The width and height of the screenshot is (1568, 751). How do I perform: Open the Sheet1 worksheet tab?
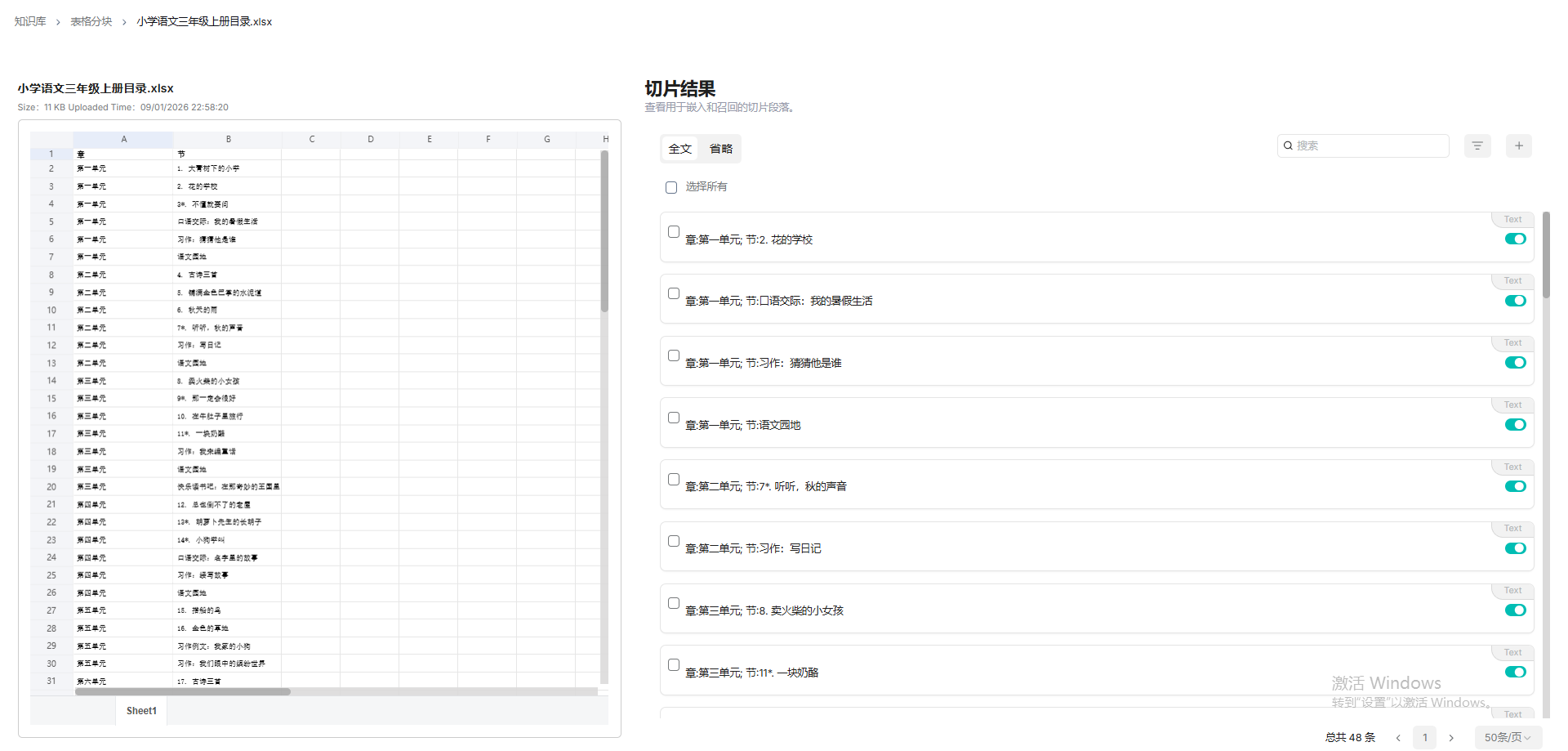point(141,711)
